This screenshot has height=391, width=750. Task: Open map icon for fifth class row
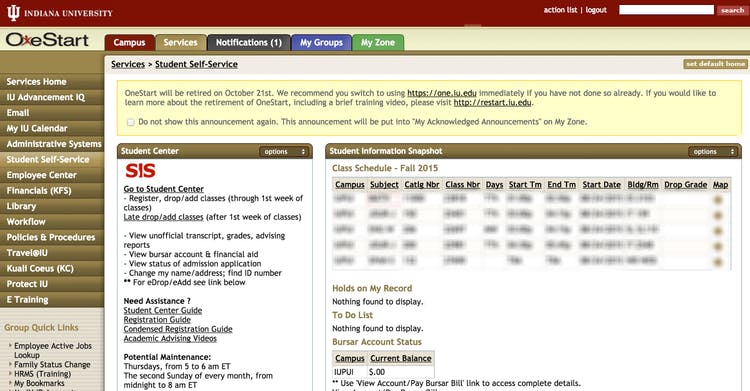click(717, 262)
